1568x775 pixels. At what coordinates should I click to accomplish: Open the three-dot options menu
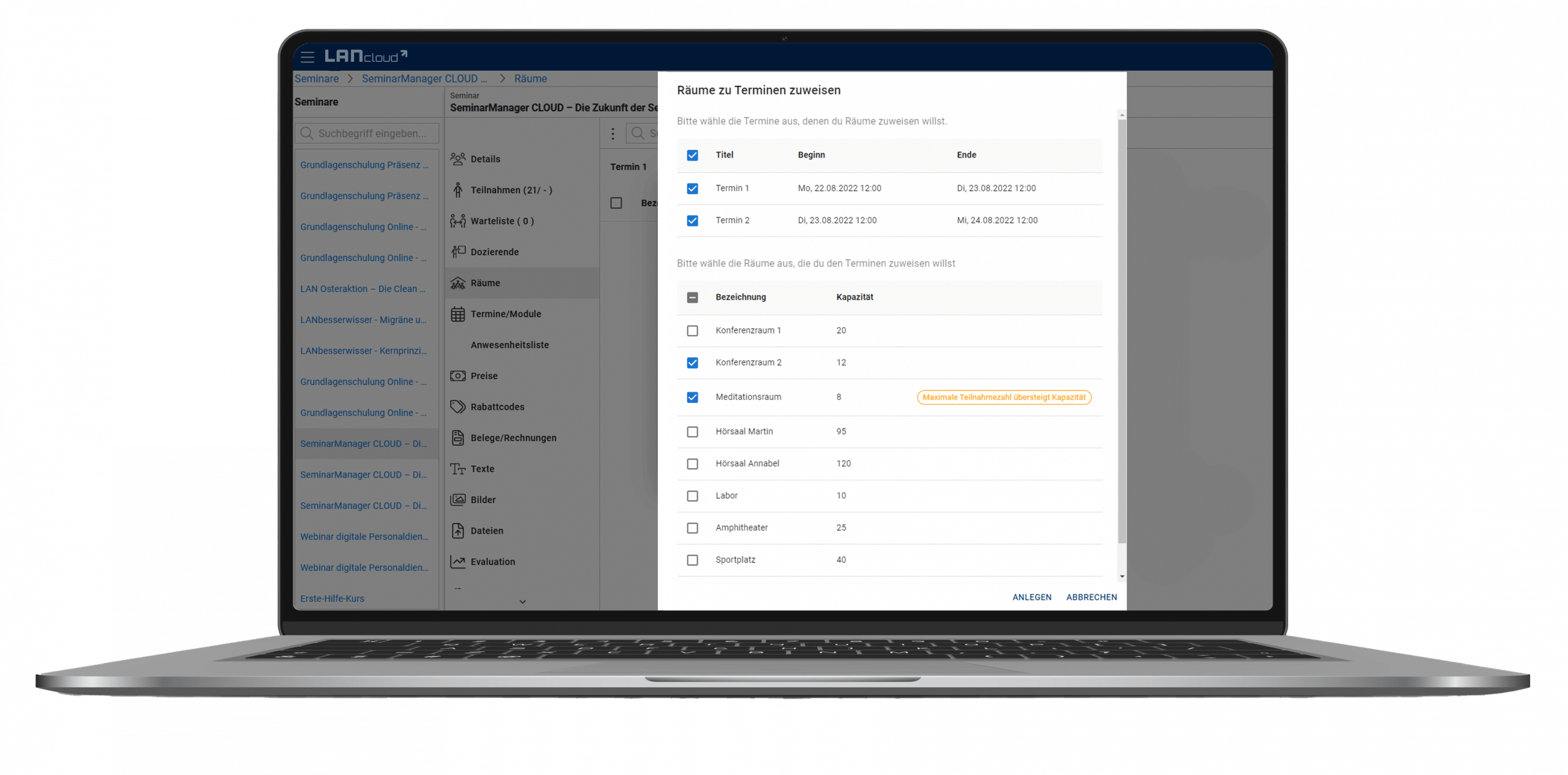click(x=612, y=133)
